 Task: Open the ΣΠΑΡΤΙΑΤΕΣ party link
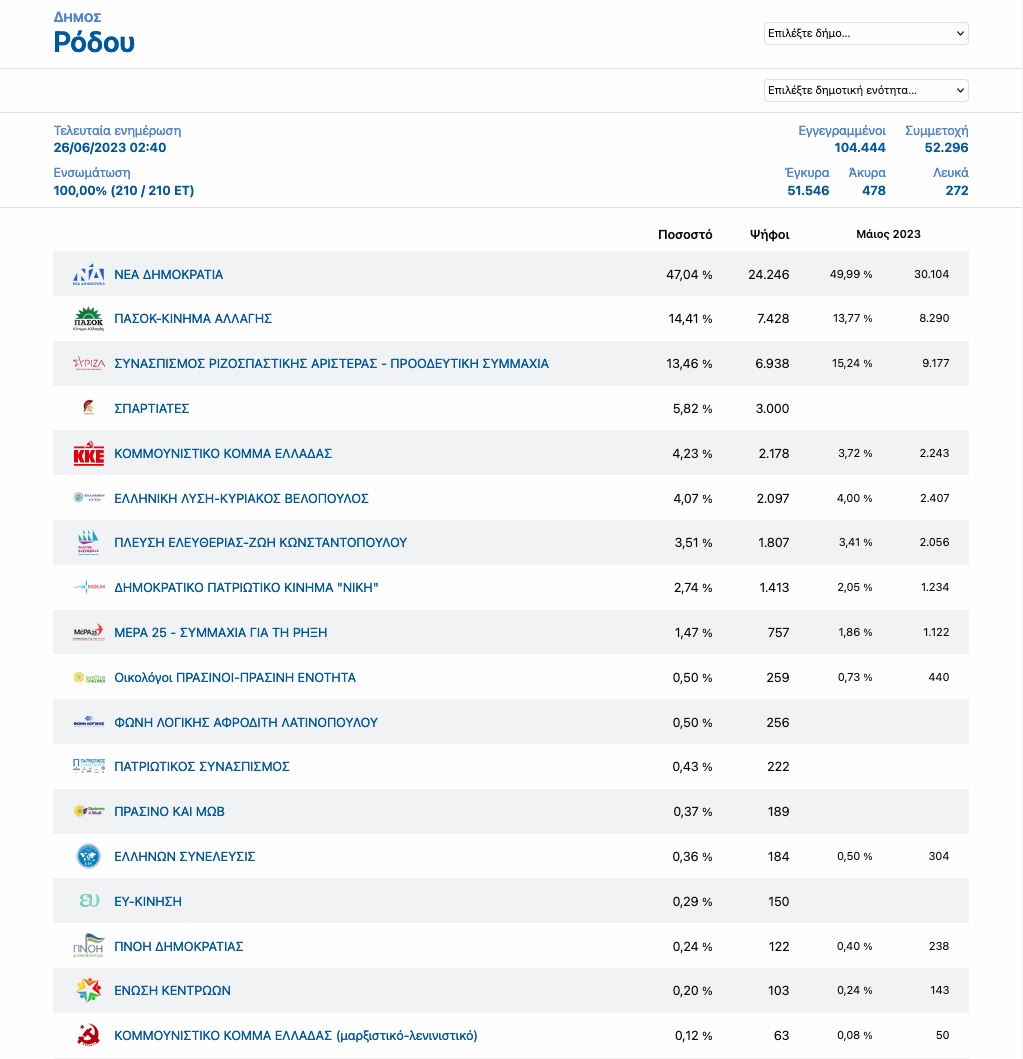(151, 408)
